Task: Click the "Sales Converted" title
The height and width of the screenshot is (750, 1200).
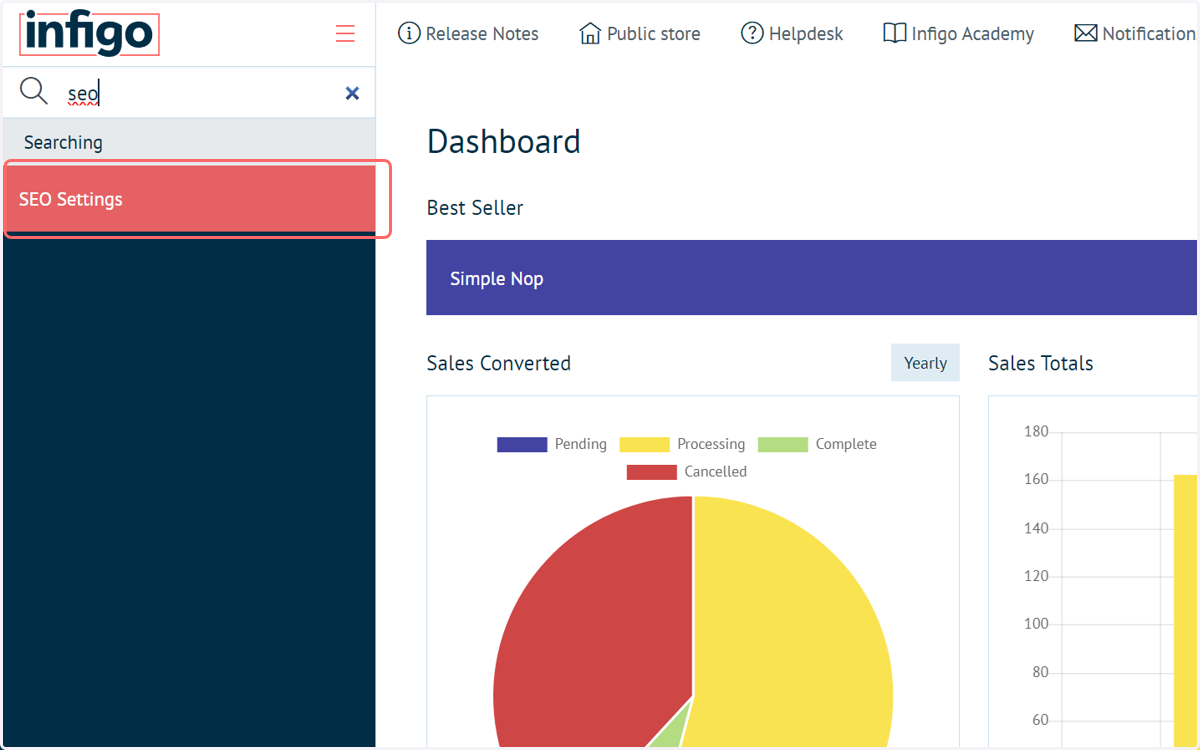Action: point(499,363)
